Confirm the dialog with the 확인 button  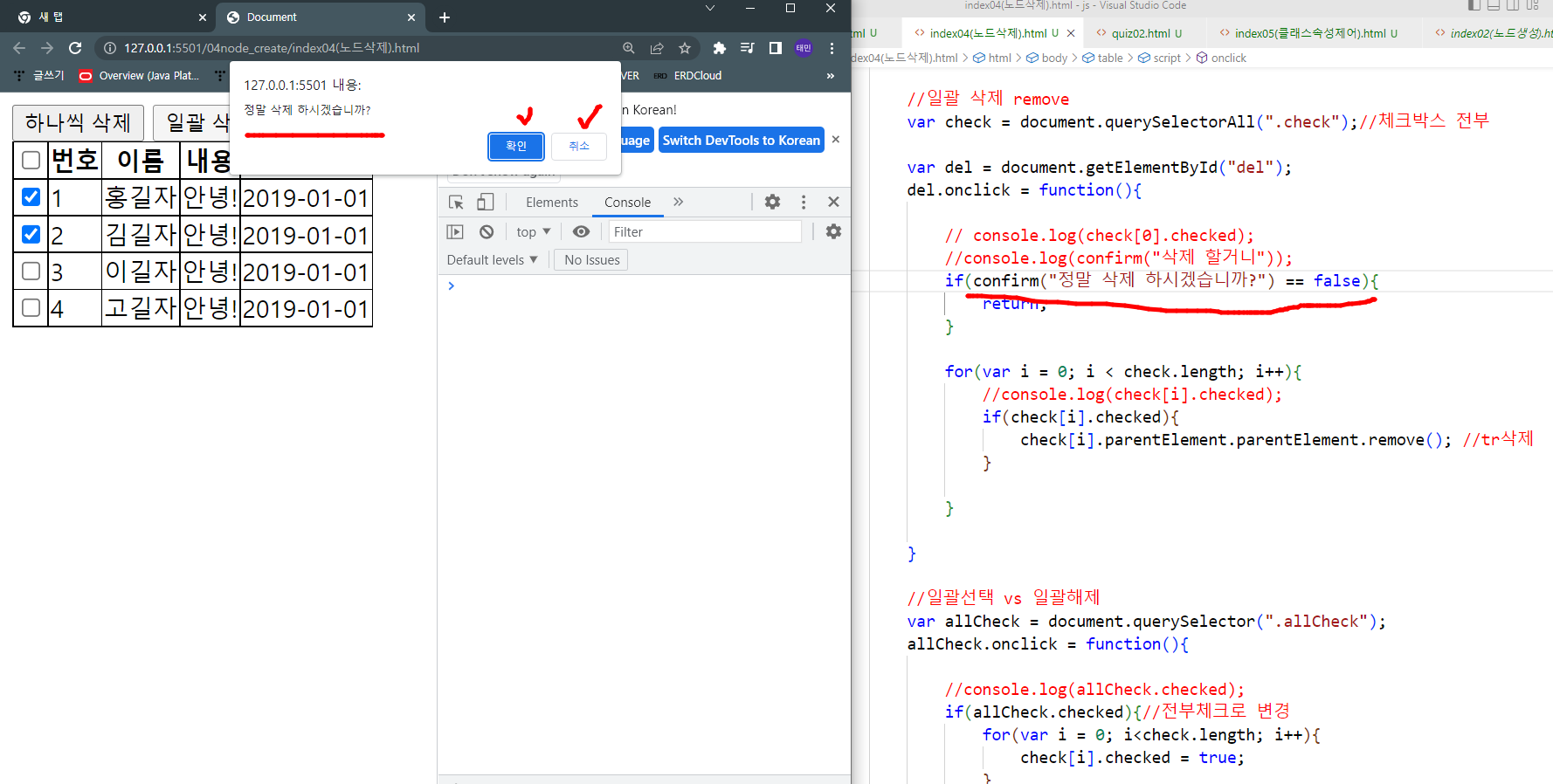pos(516,146)
